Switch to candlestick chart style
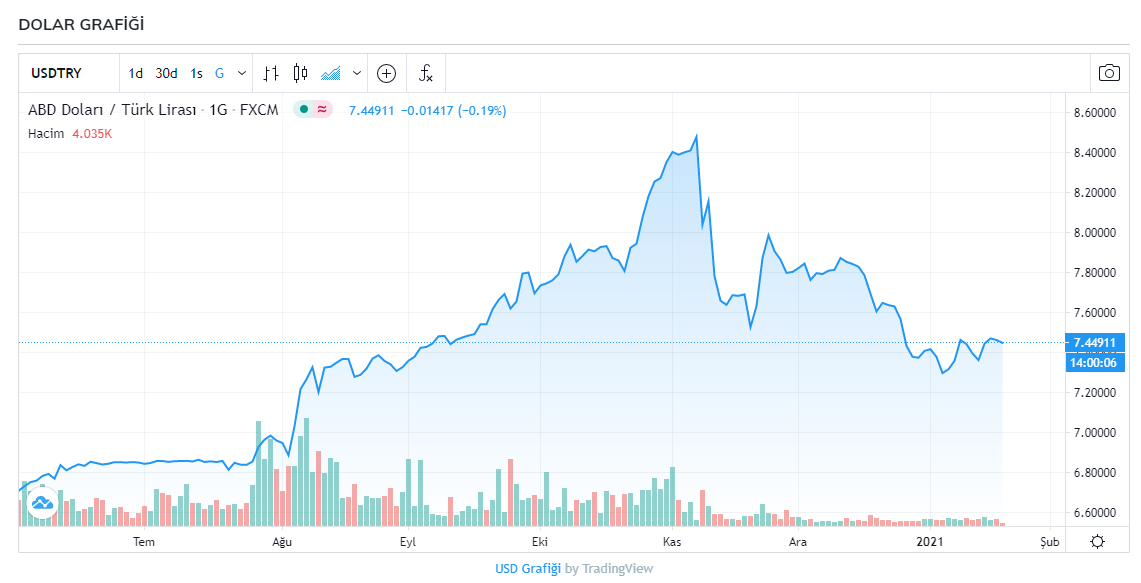 click(300, 73)
